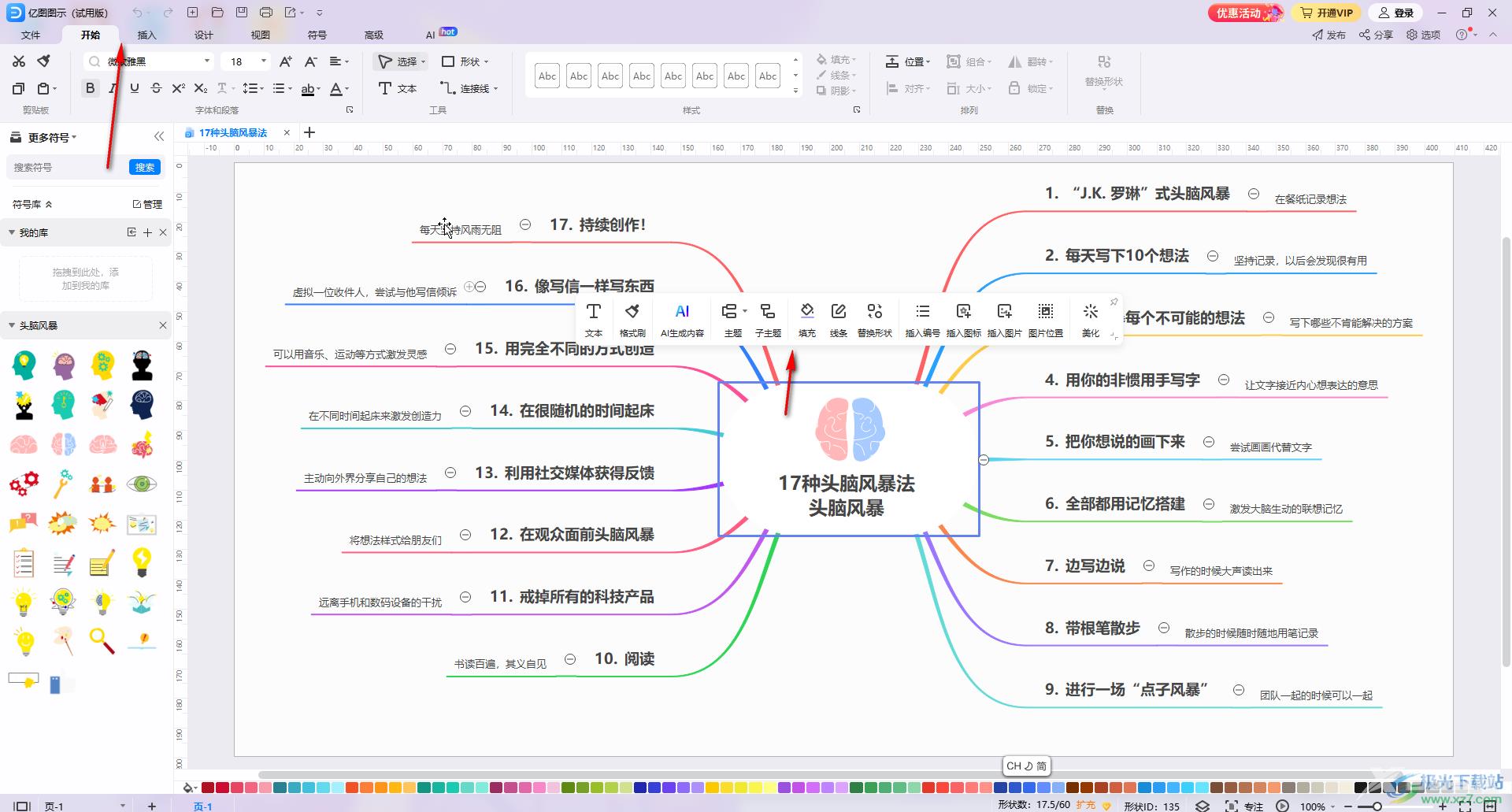This screenshot has height=812, width=1512.
Task: Click Manage in symbol library
Action: click(147, 204)
